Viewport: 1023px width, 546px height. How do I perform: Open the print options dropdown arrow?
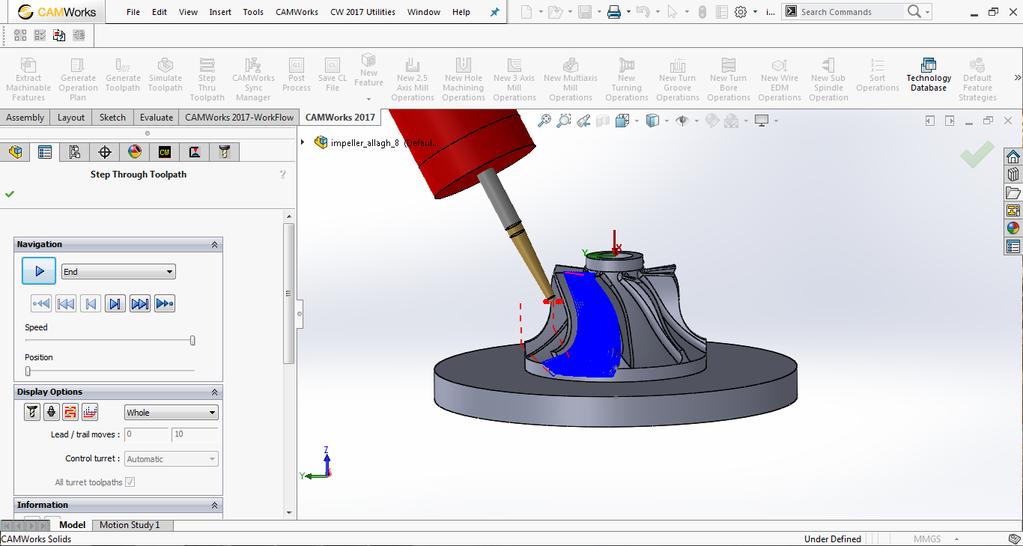click(x=628, y=12)
